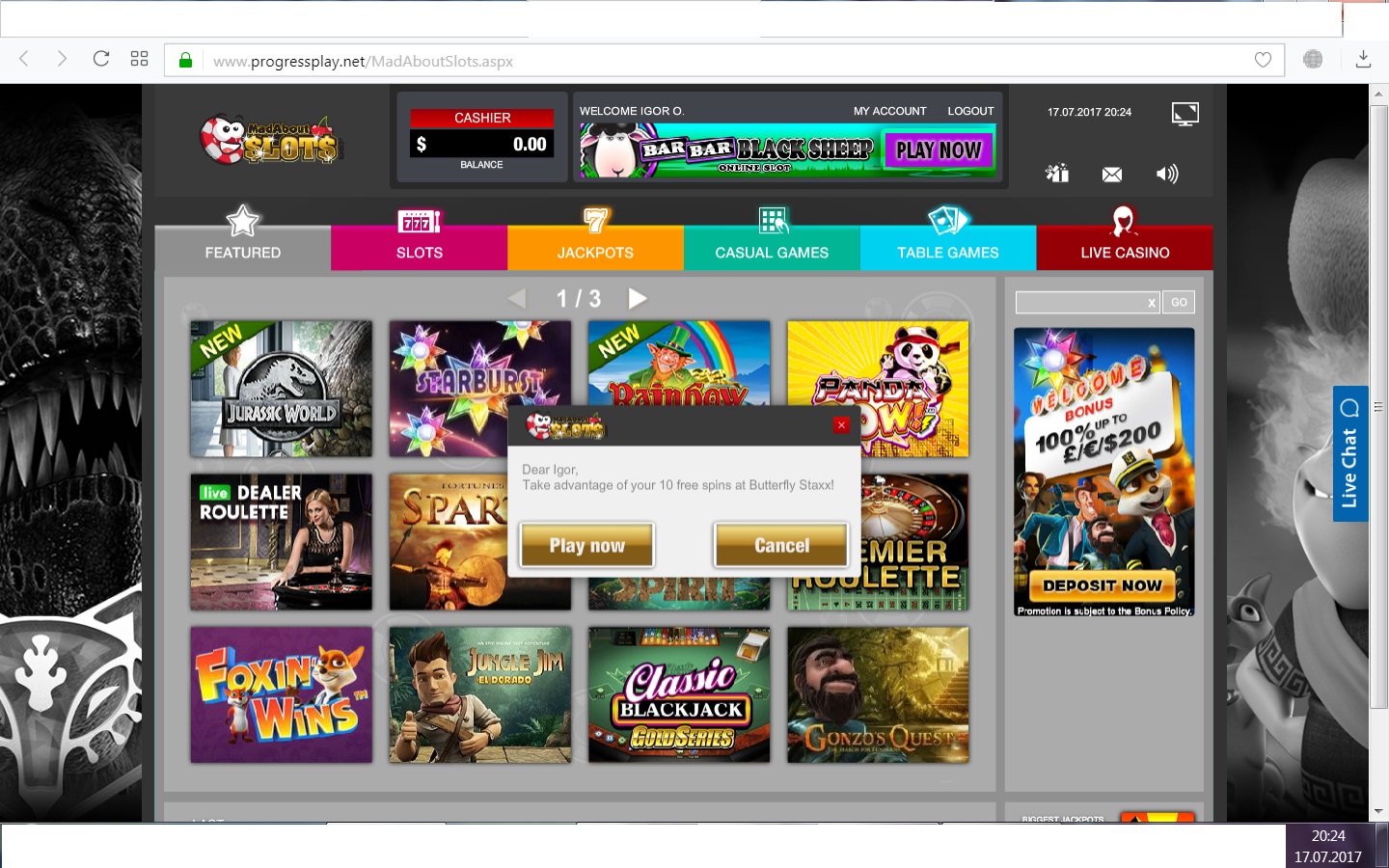The height and width of the screenshot is (868, 1389).
Task: Click Deposit Now on welcome bonus
Action: point(1103,585)
